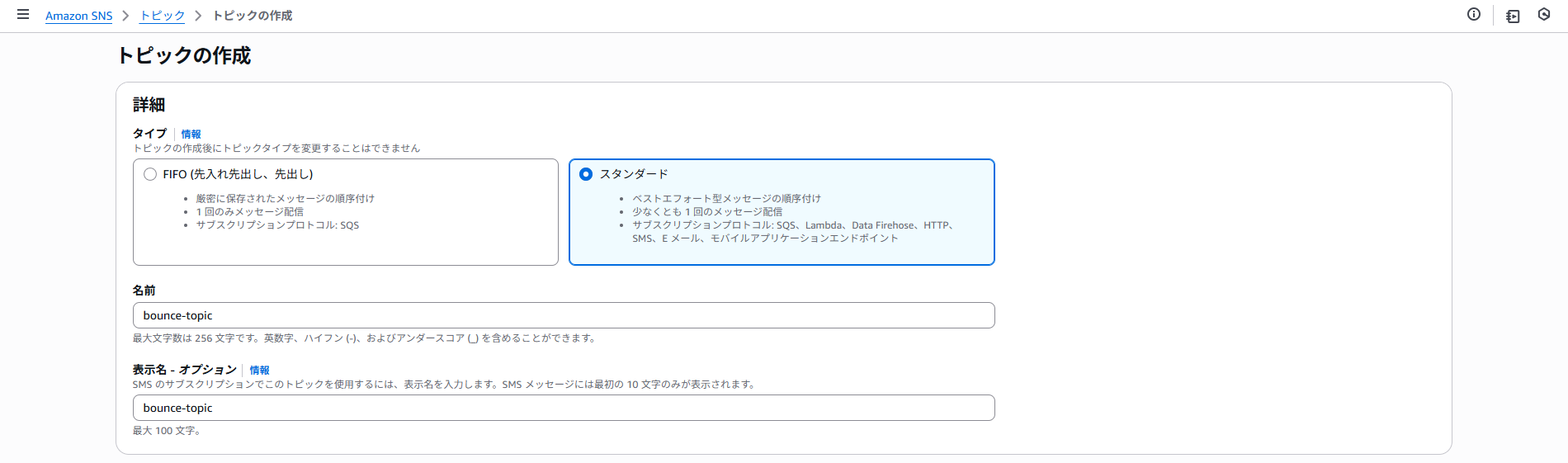Select the FIFO topic type radio button
This screenshot has width=1568, height=463.
pyautogui.click(x=150, y=174)
